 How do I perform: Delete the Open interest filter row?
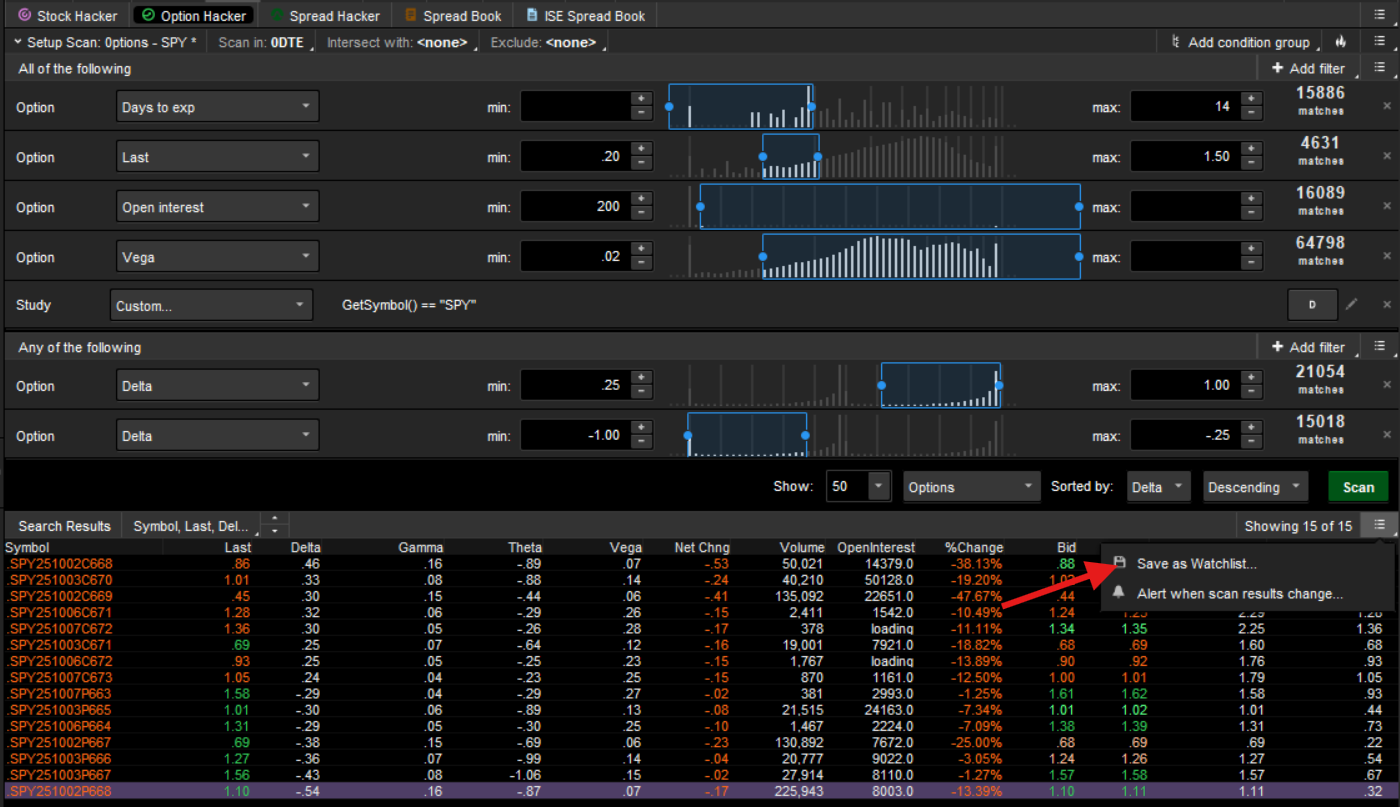[x=1387, y=206]
